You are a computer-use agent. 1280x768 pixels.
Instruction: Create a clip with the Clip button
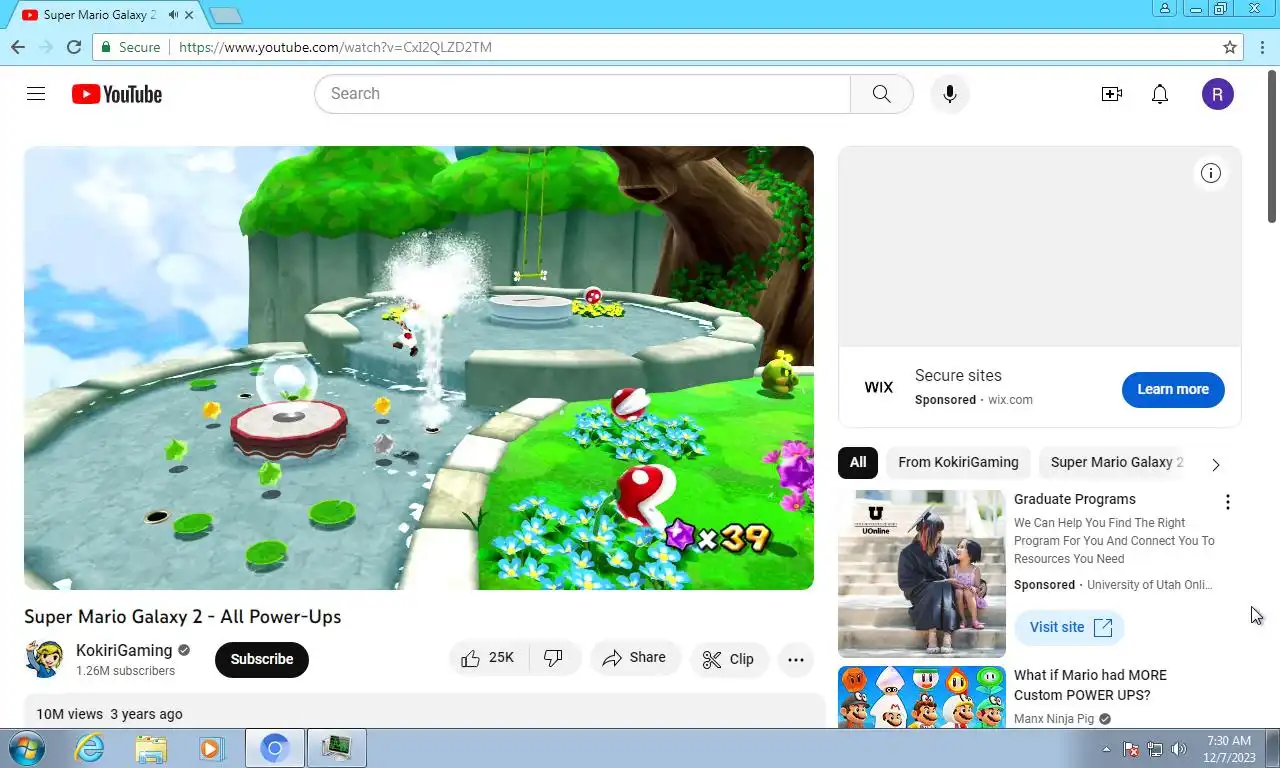coord(729,659)
